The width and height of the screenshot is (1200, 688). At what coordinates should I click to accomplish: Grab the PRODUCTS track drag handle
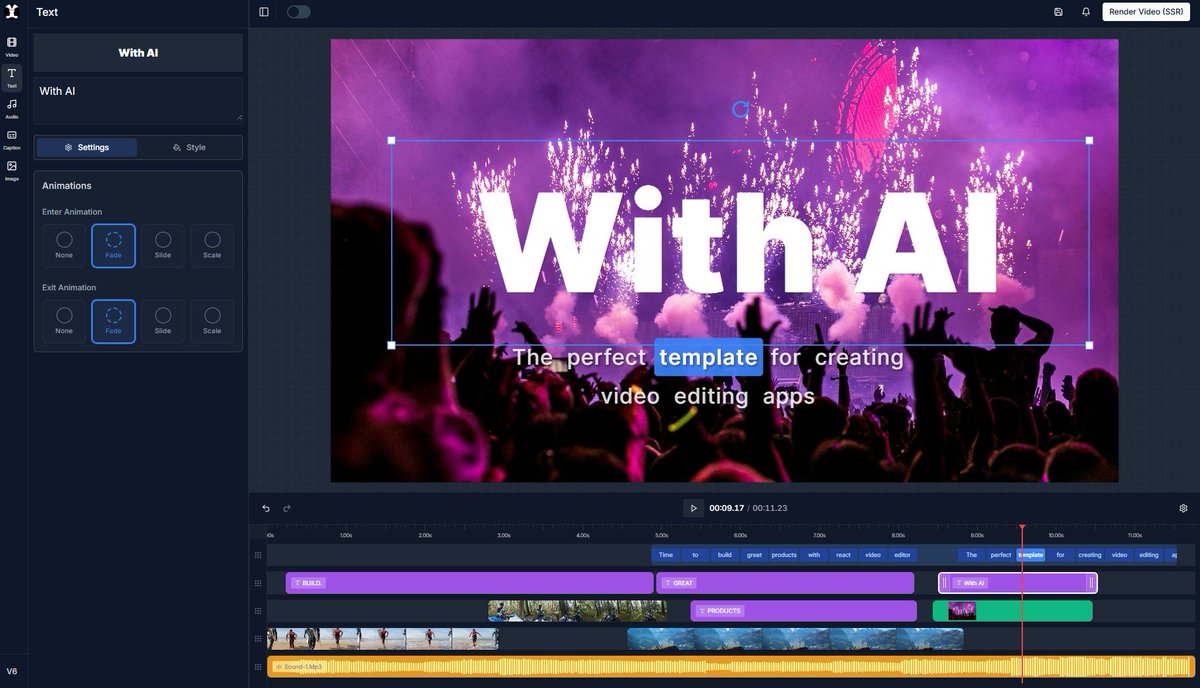(x=258, y=611)
